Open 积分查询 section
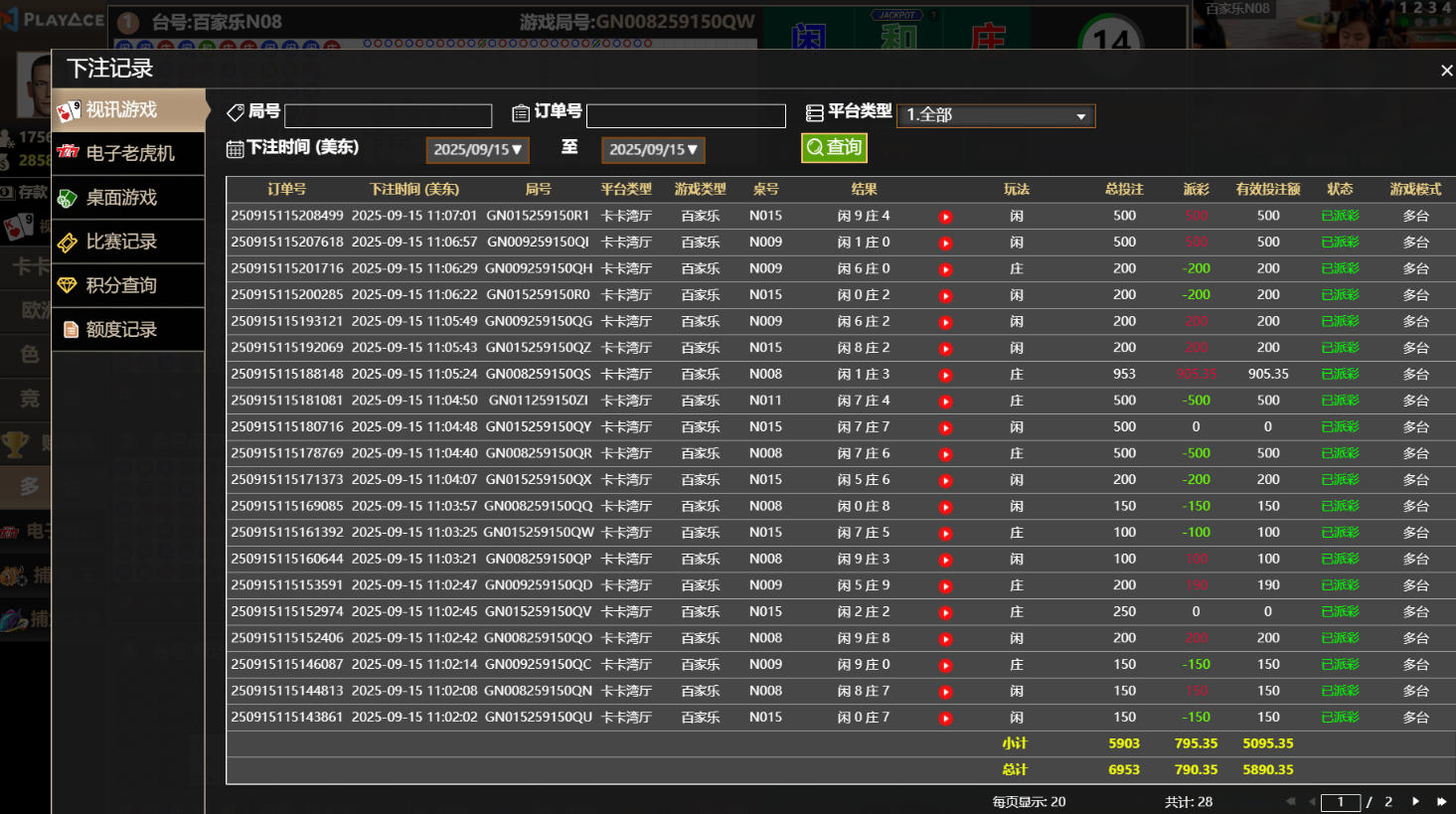 click(129, 285)
